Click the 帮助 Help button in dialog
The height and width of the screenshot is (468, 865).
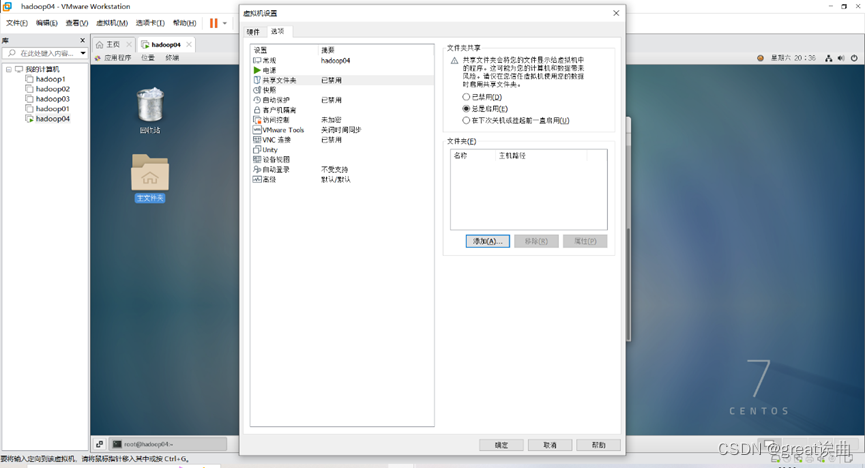click(x=599, y=445)
